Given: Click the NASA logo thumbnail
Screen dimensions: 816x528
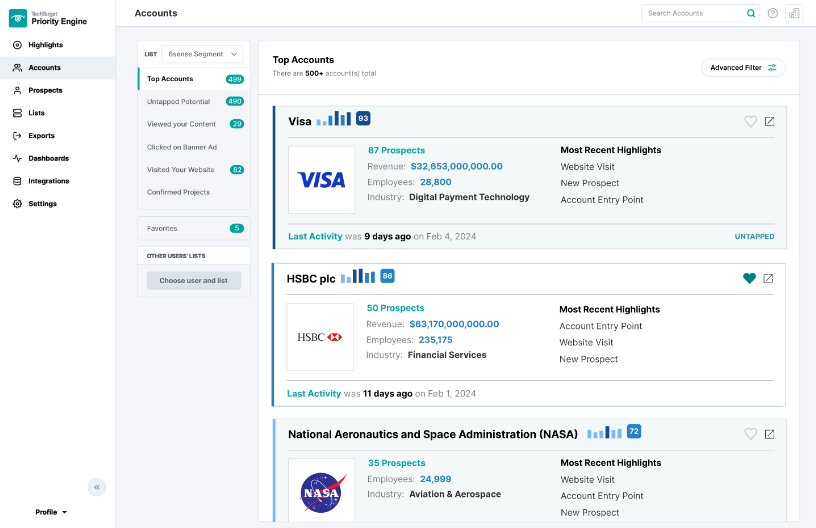Looking at the screenshot, I should click(322, 490).
